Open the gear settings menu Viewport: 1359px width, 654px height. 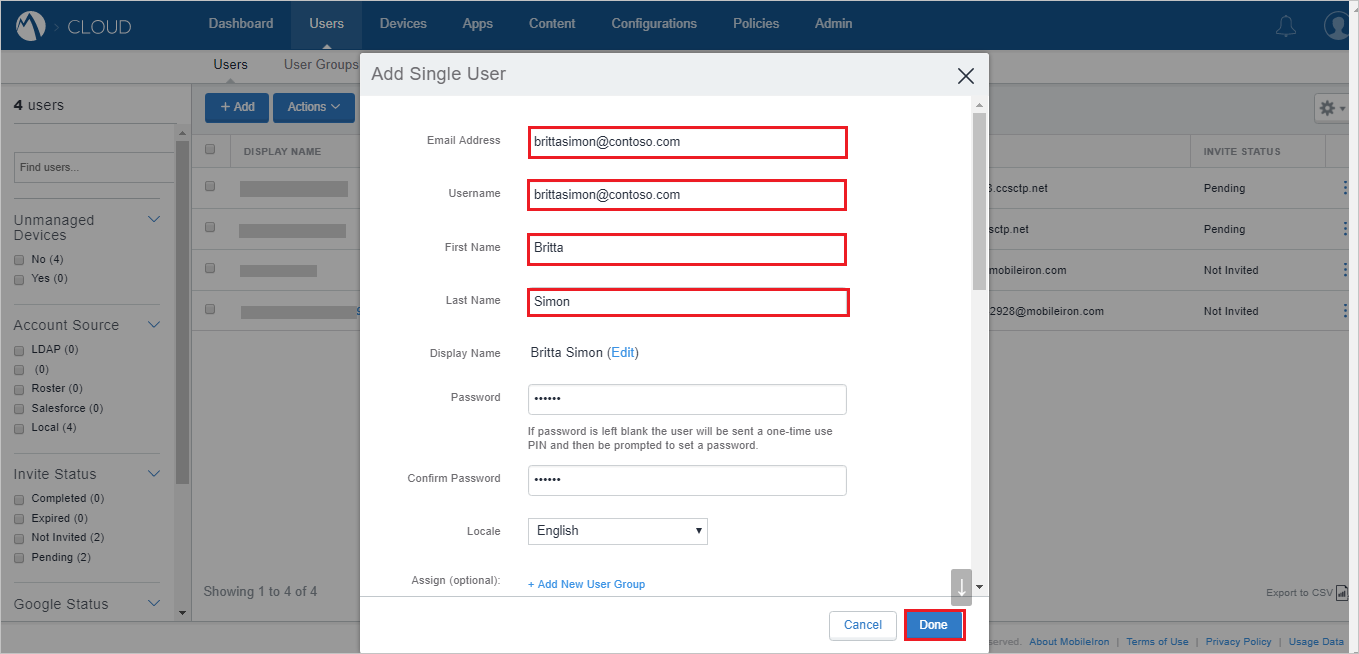1332,108
